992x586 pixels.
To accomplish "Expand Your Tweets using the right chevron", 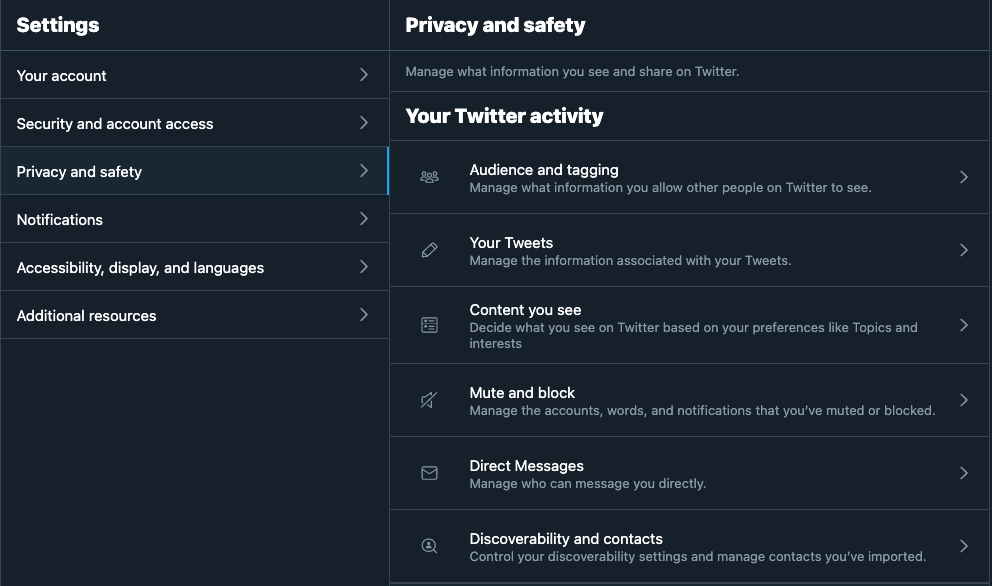I will (x=963, y=251).
